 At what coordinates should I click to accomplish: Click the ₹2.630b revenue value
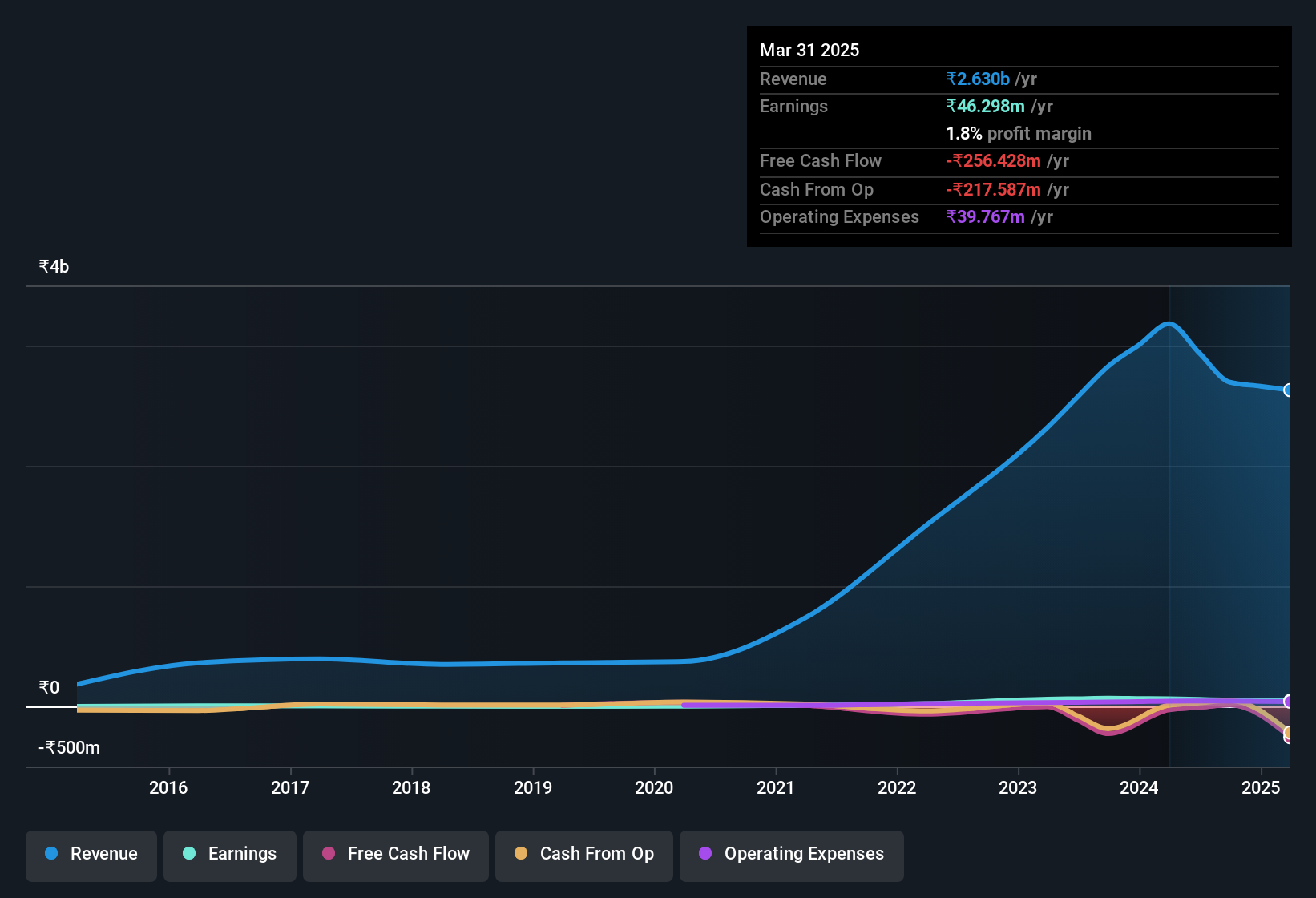coord(978,79)
